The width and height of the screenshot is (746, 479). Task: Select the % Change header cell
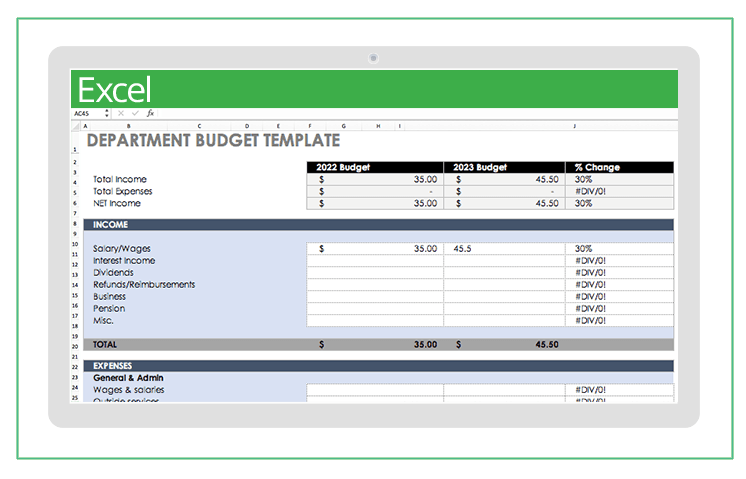tap(618, 167)
